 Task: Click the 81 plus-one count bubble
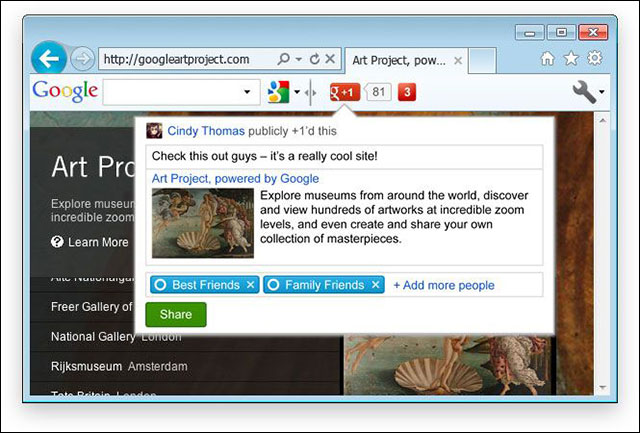click(x=378, y=92)
